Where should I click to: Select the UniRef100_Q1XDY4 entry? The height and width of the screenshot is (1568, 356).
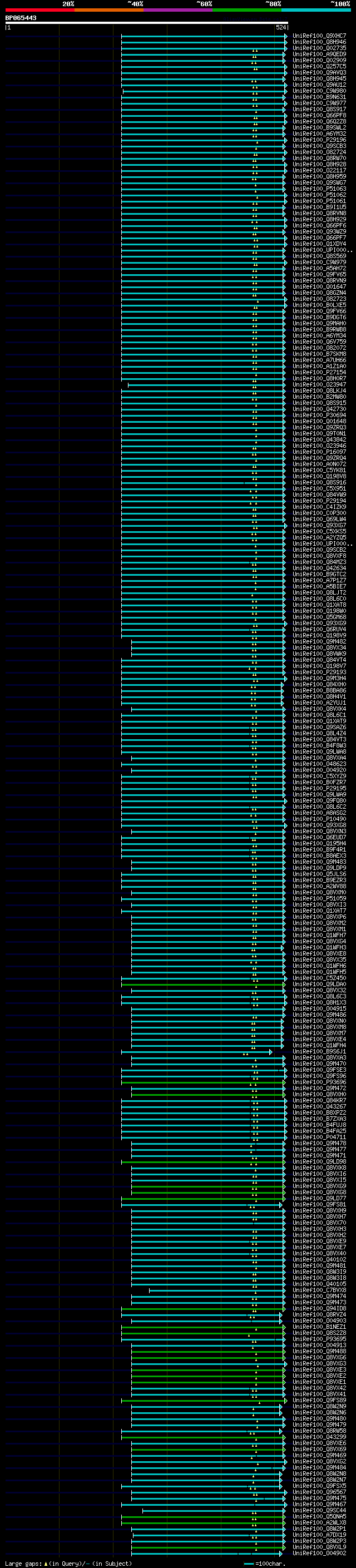[x=319, y=244]
